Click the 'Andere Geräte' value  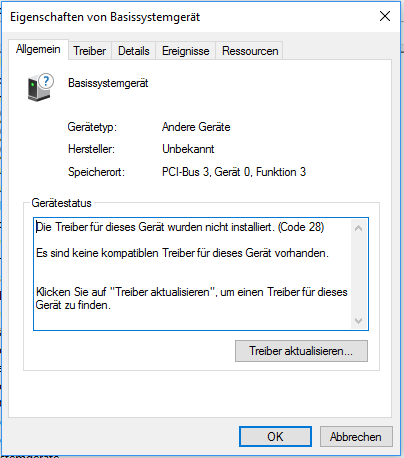(196, 127)
